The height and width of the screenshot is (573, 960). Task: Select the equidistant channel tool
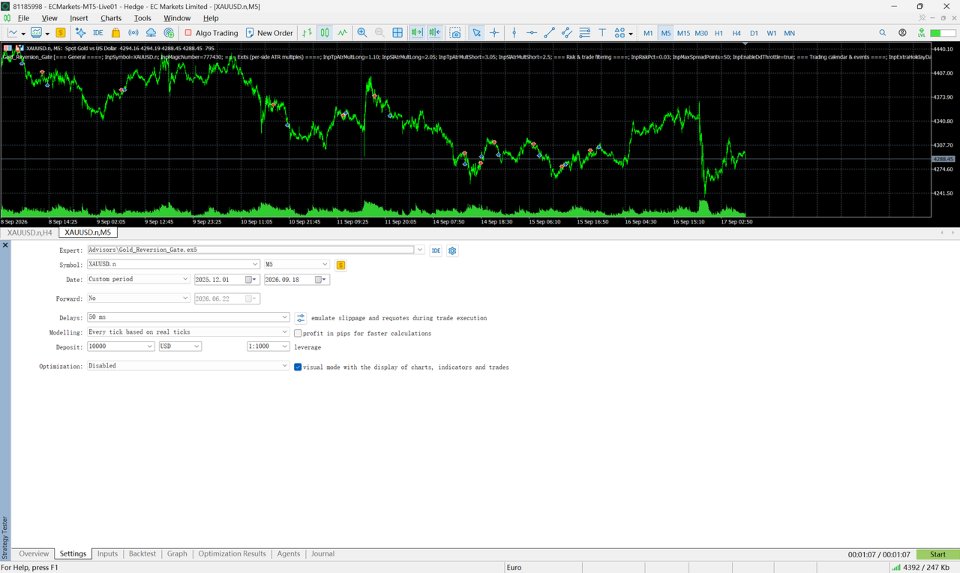click(x=567, y=33)
